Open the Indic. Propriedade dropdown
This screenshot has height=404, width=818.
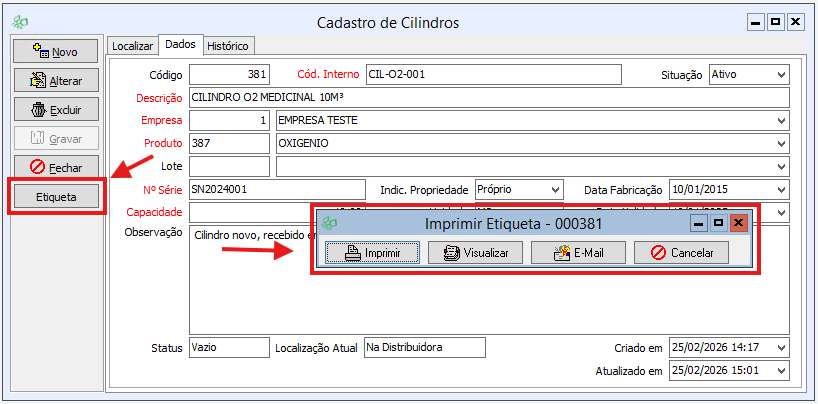(556, 189)
